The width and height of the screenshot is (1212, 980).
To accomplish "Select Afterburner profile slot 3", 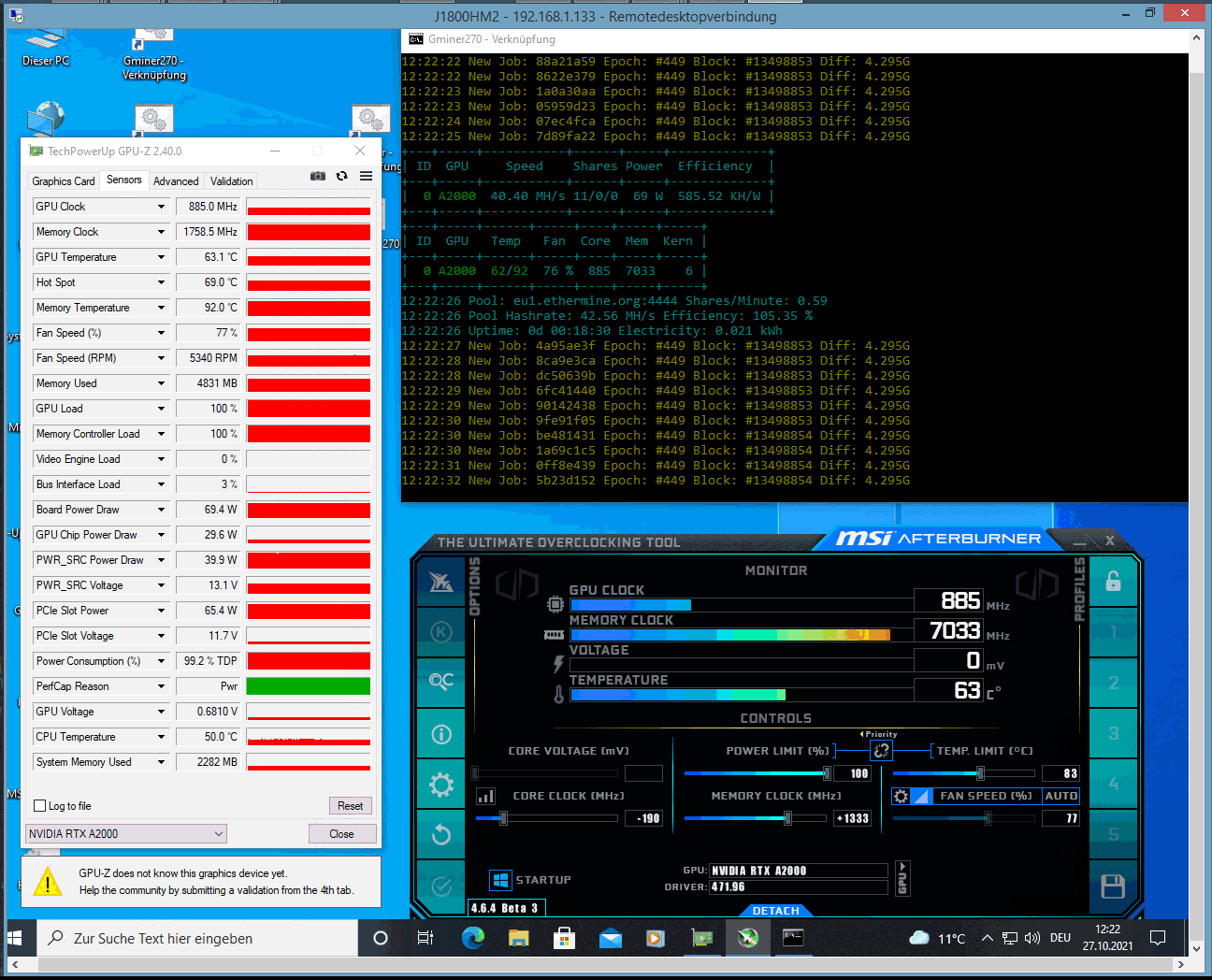I will click(1113, 734).
